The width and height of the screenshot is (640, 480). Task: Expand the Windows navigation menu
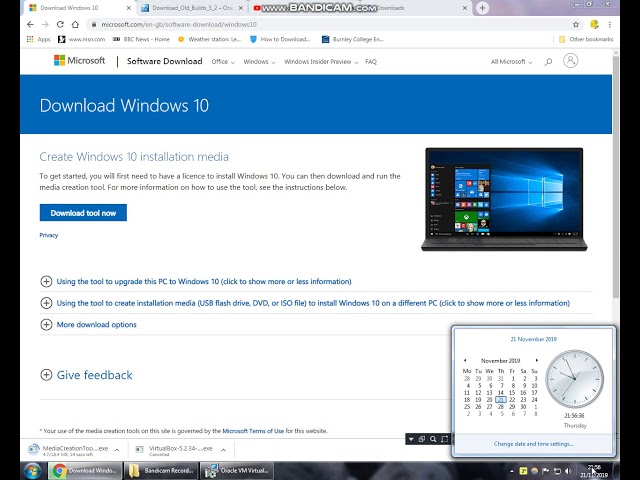click(x=259, y=62)
